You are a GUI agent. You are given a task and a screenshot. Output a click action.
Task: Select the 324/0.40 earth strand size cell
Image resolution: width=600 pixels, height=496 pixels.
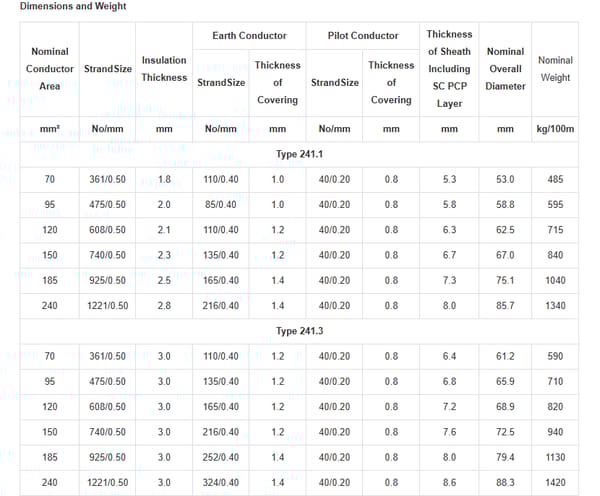coord(221,482)
